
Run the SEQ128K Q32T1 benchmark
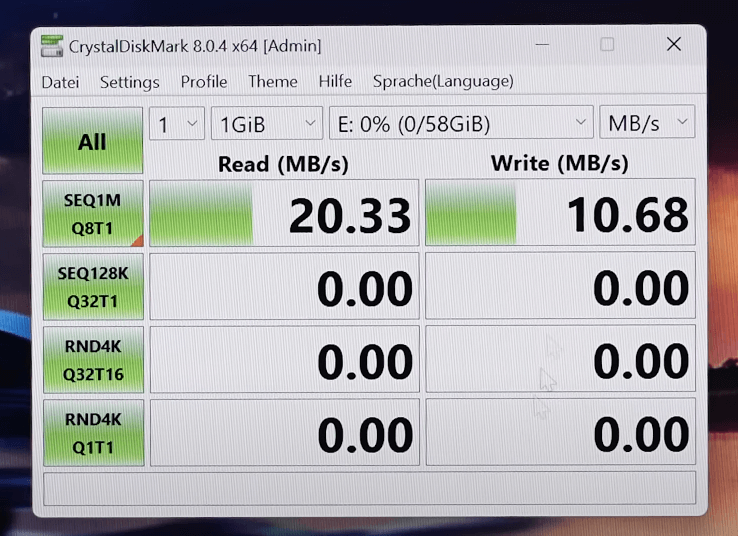pyautogui.click(x=92, y=287)
